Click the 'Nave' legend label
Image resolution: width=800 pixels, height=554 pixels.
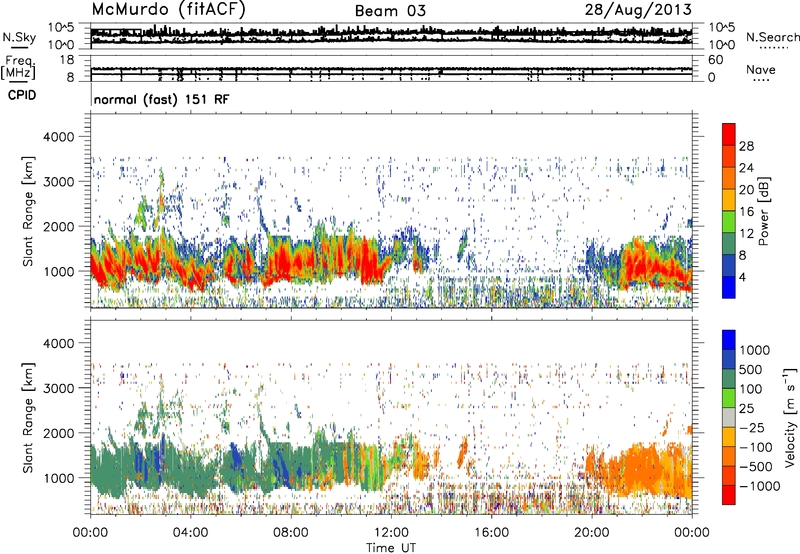tap(761, 69)
